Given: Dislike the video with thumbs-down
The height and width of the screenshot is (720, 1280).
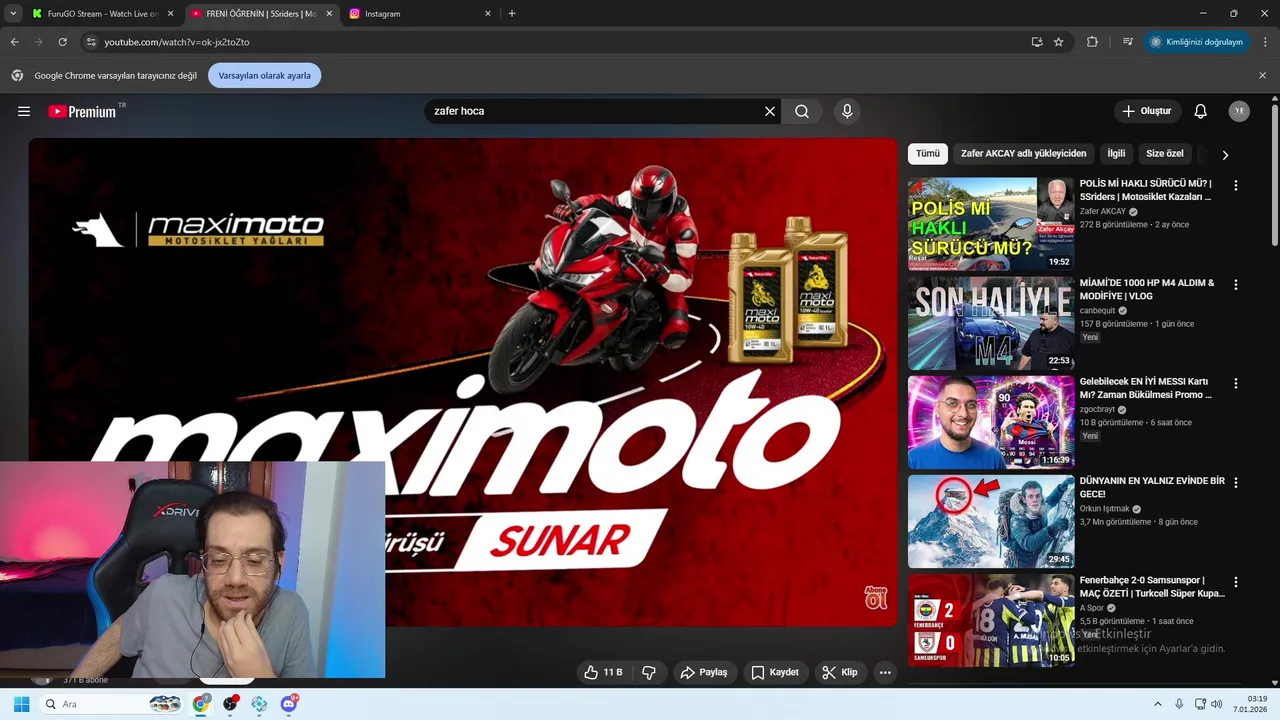Looking at the screenshot, I should click(x=649, y=672).
